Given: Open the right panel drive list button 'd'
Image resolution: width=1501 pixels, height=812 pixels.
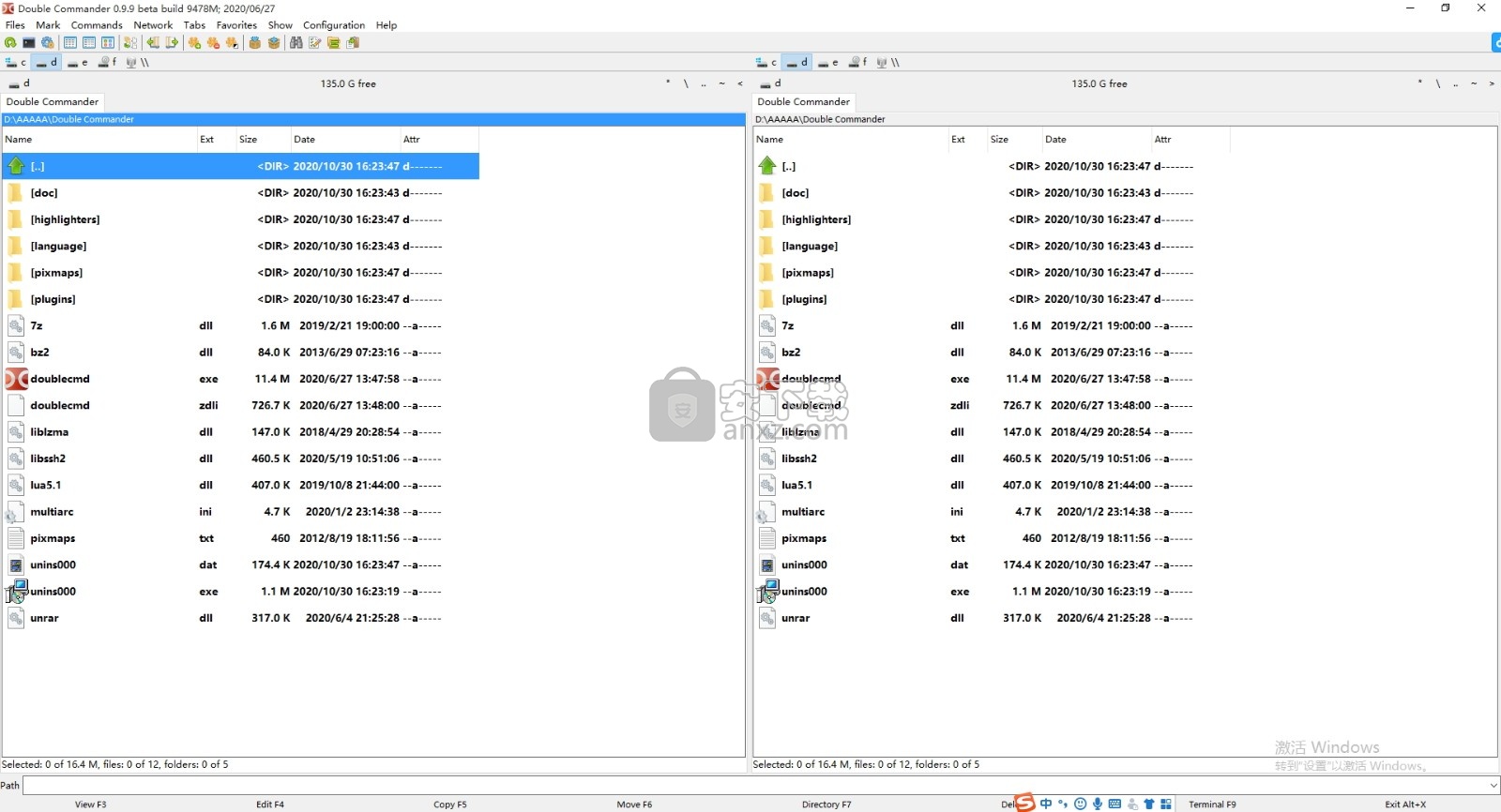Looking at the screenshot, I should coord(771,83).
